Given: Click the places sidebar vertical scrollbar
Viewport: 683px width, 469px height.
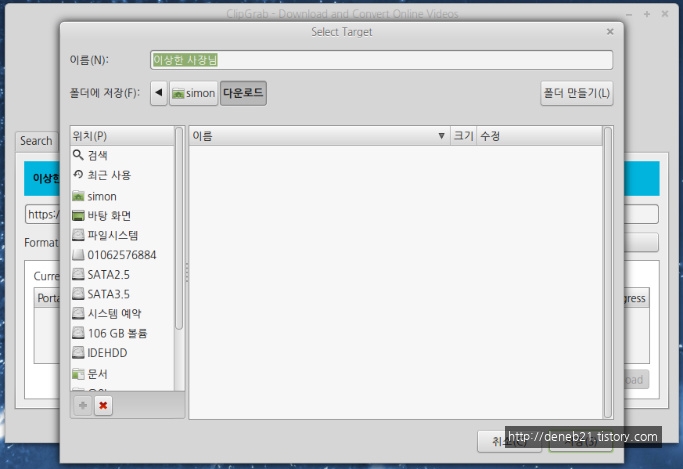Looking at the screenshot, I should [x=180, y=230].
